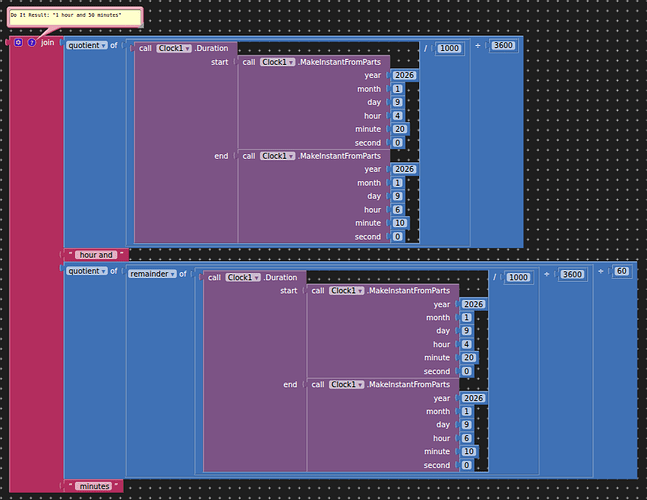Edit the ' hour and ' text string
Image resolution: width=647 pixels, height=500 pixels.
96,255
